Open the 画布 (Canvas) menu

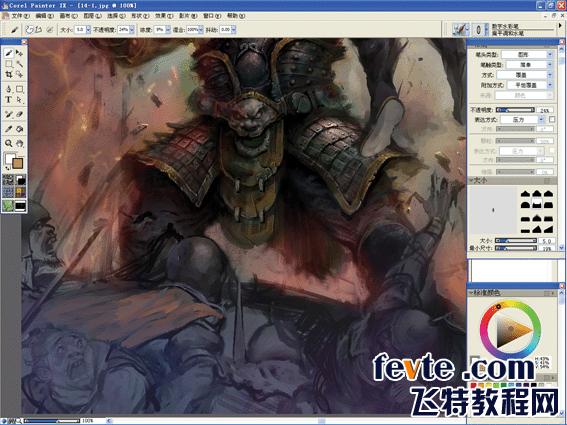click(x=68, y=16)
